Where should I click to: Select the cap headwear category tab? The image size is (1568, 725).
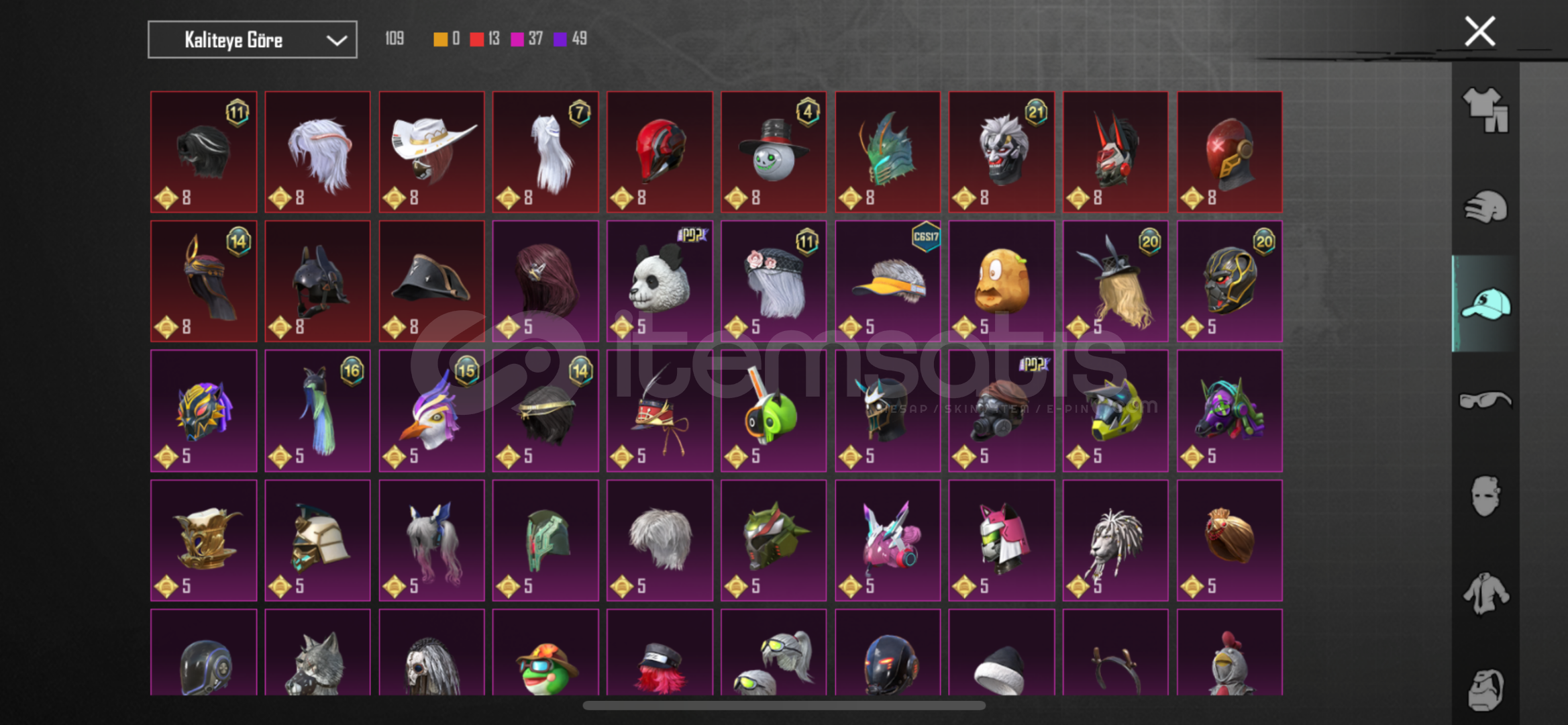pyautogui.click(x=1485, y=303)
